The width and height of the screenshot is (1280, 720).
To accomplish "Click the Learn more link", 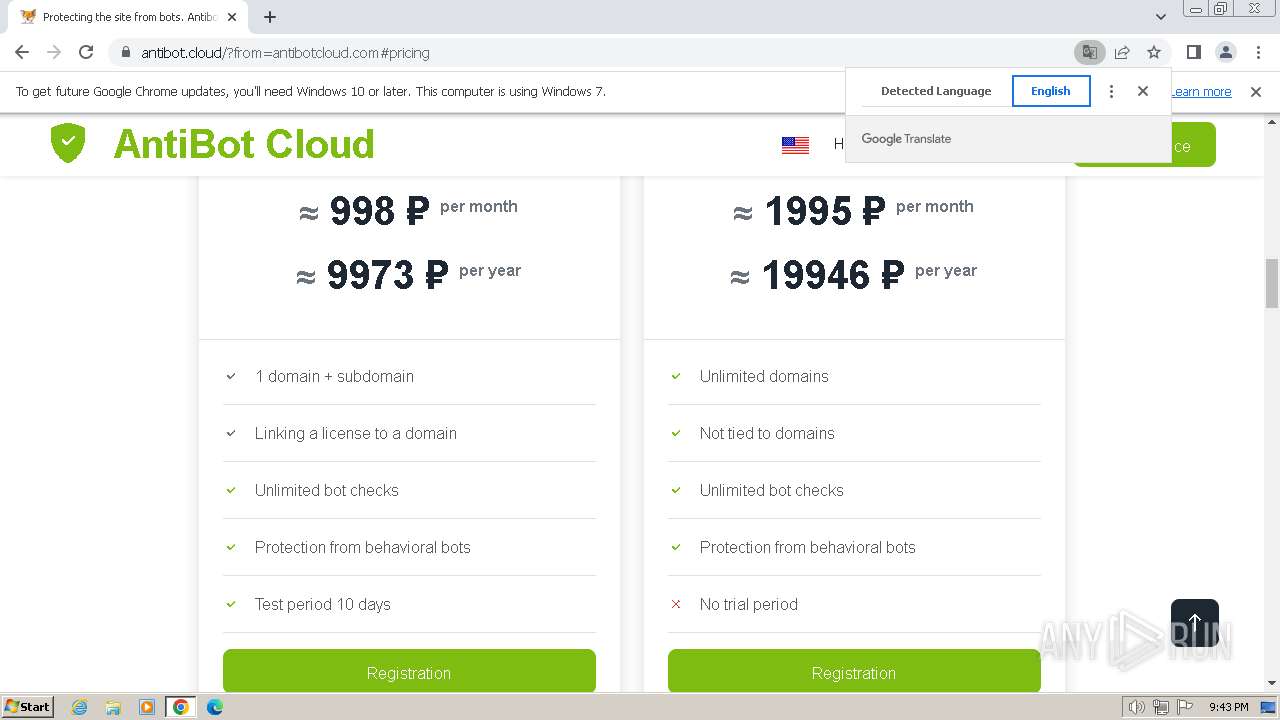I will [x=1201, y=92].
